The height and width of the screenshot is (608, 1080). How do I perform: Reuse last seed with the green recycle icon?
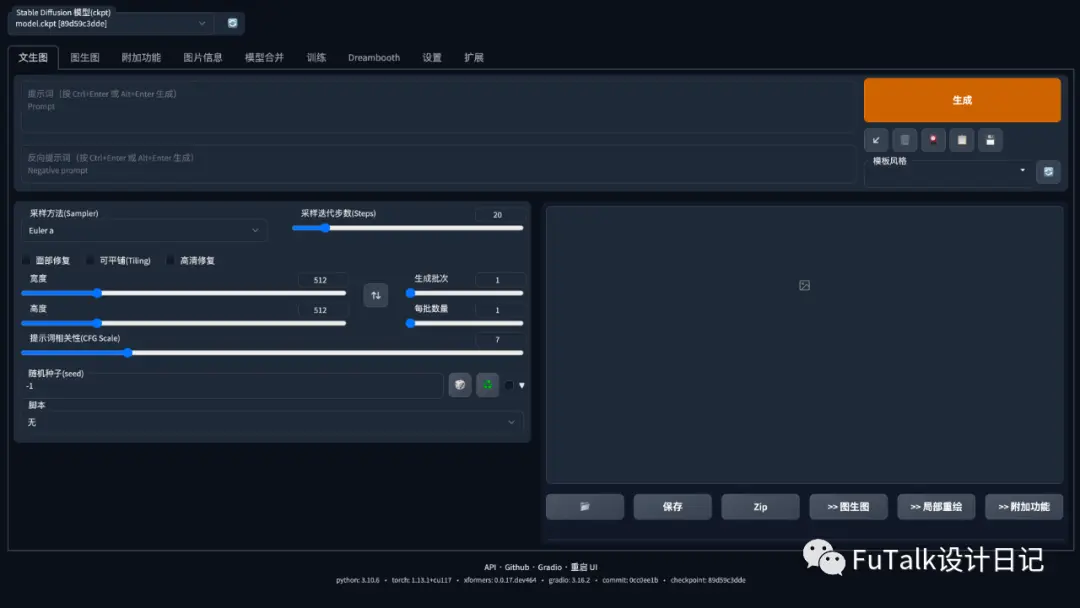488,385
